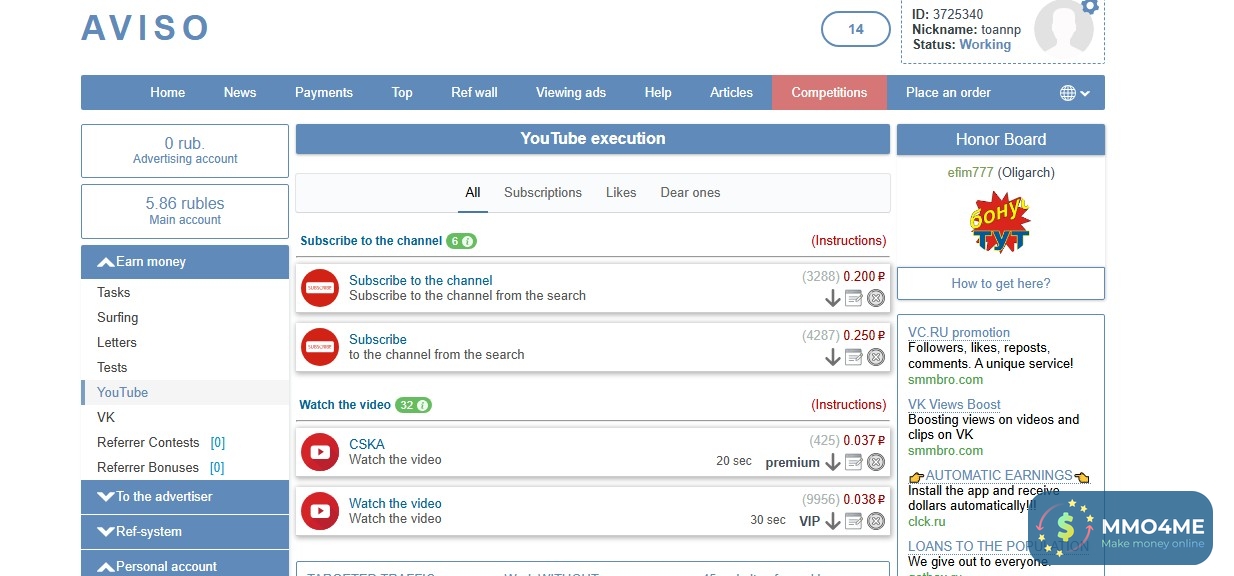Click the down arrow on 0.200 ₽ task
This screenshot has height=576, width=1234.
pyautogui.click(x=832, y=298)
